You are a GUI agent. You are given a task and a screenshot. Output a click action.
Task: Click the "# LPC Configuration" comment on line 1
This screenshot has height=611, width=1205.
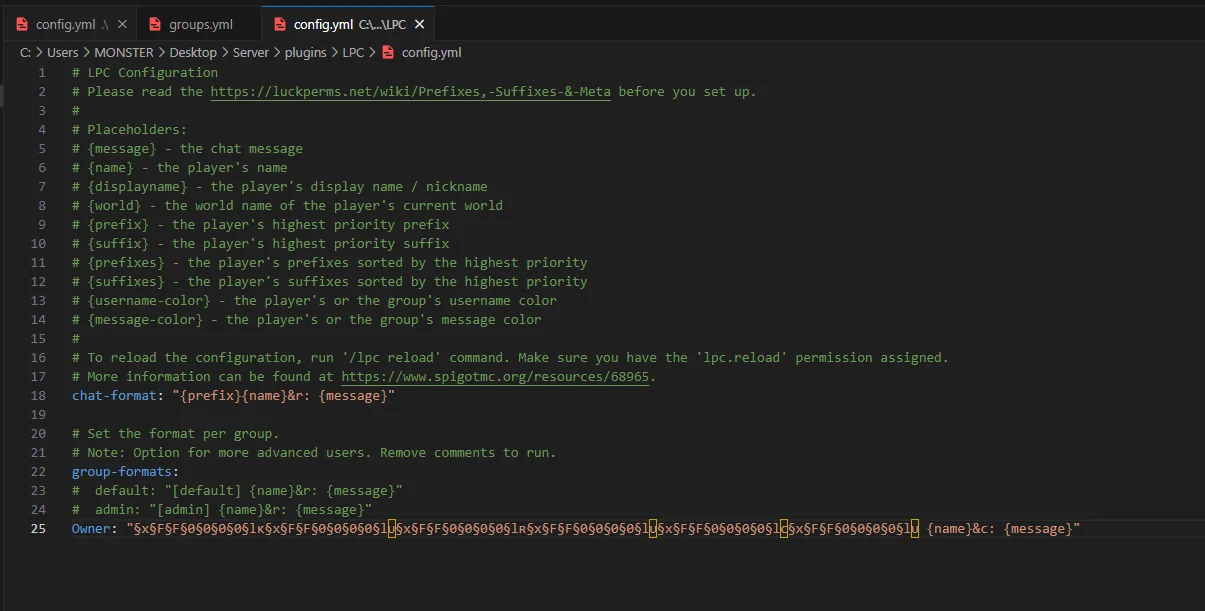coord(145,72)
